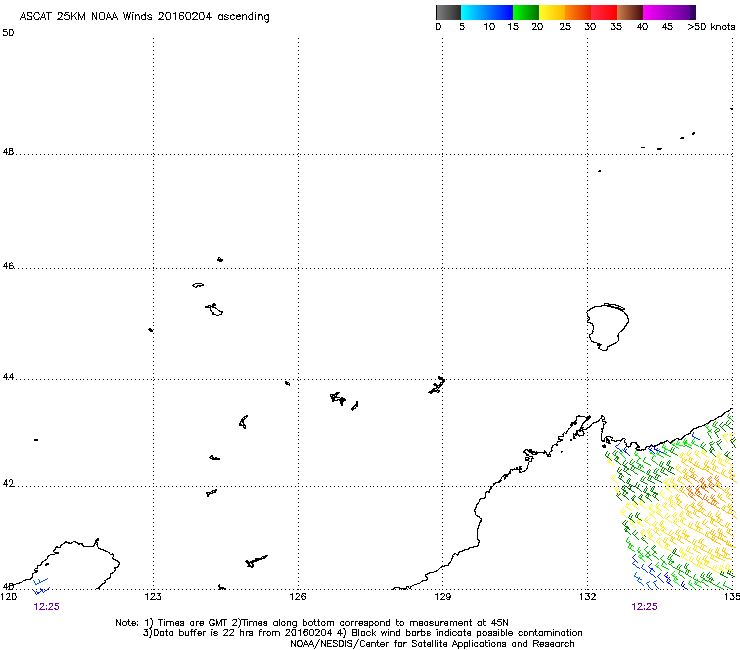Click the longitude label '129' on the bottom axis
This screenshot has width=740, height=650.
(x=443, y=597)
